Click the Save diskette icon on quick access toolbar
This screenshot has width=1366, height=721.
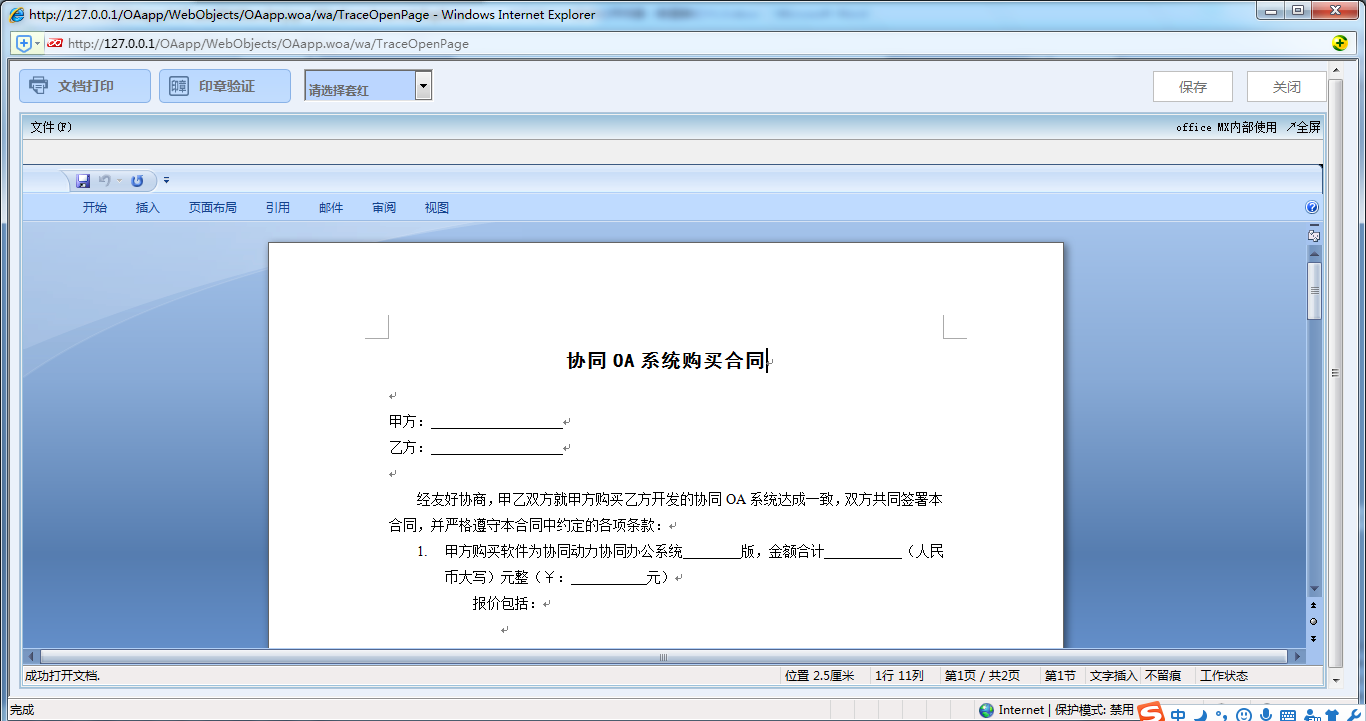pyautogui.click(x=82, y=180)
